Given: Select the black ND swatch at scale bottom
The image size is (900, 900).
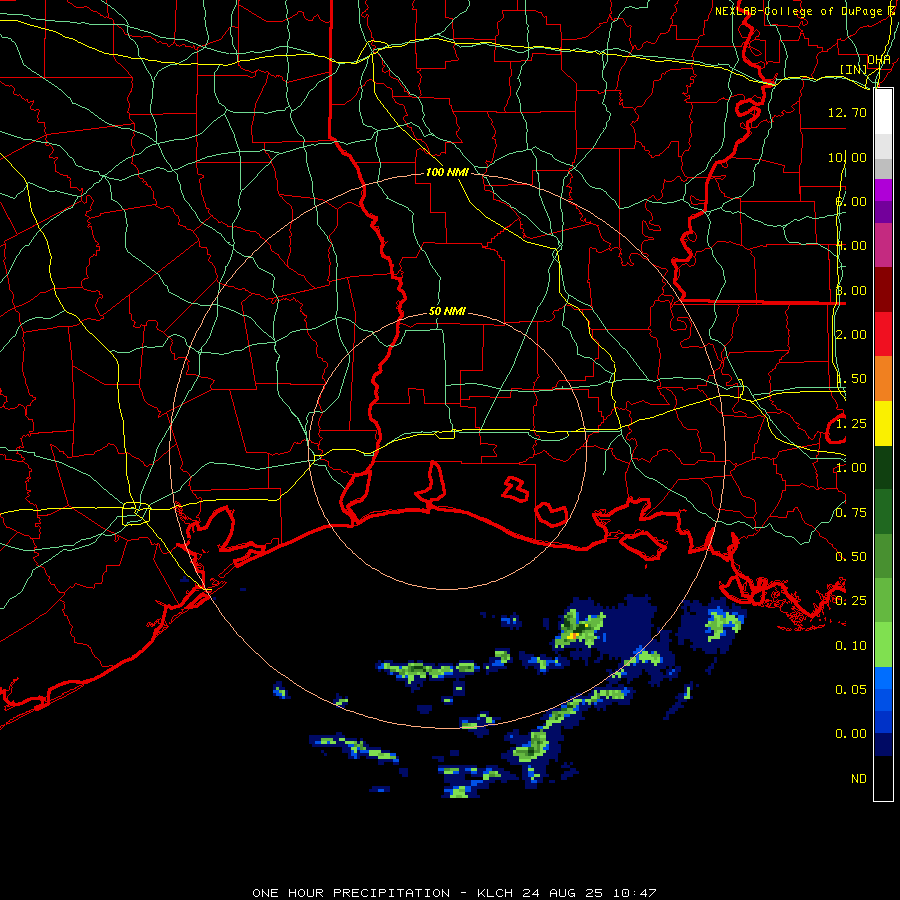Looking at the screenshot, I should coord(883,778).
